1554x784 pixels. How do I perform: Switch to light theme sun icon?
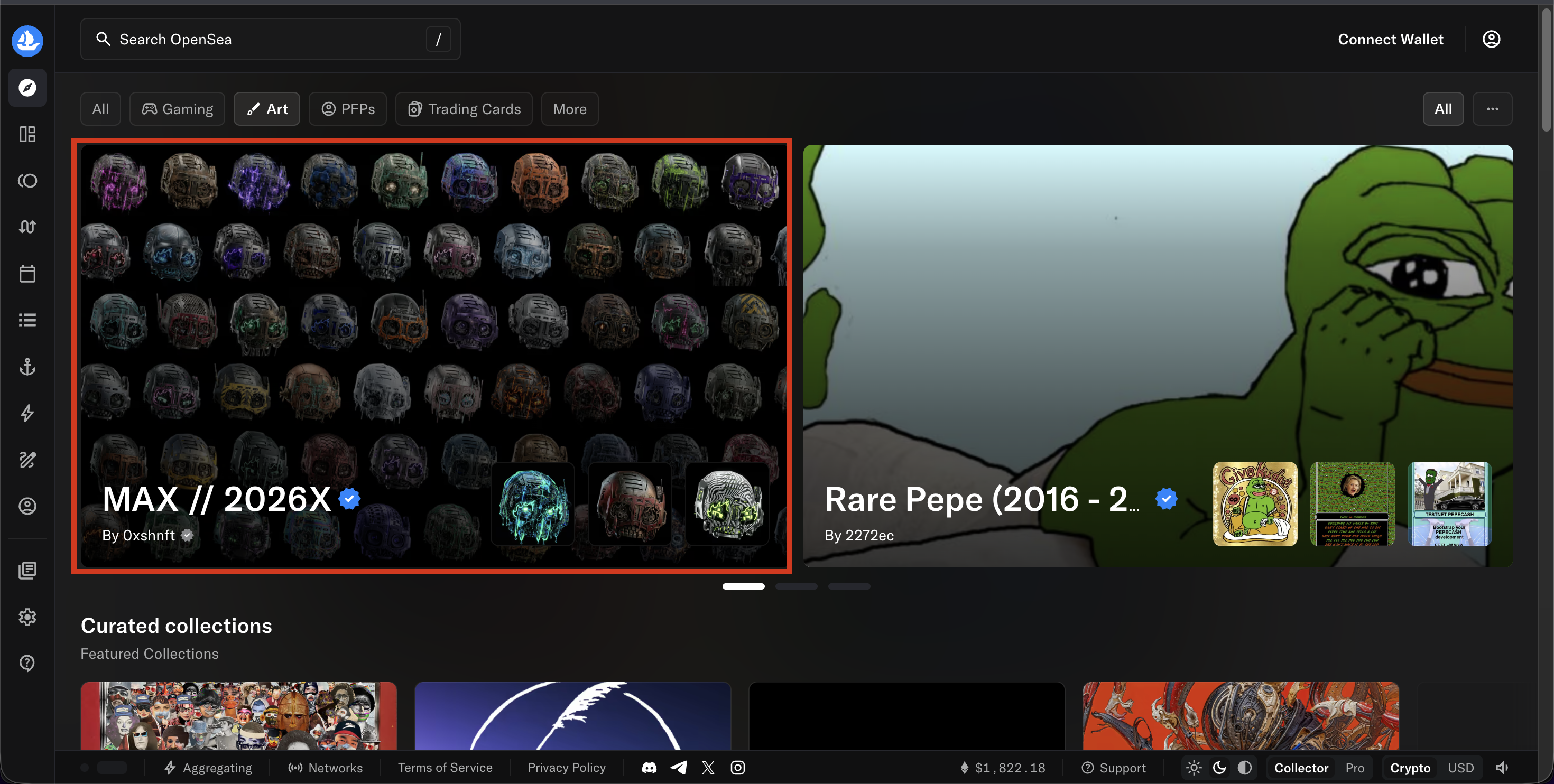click(1194, 768)
